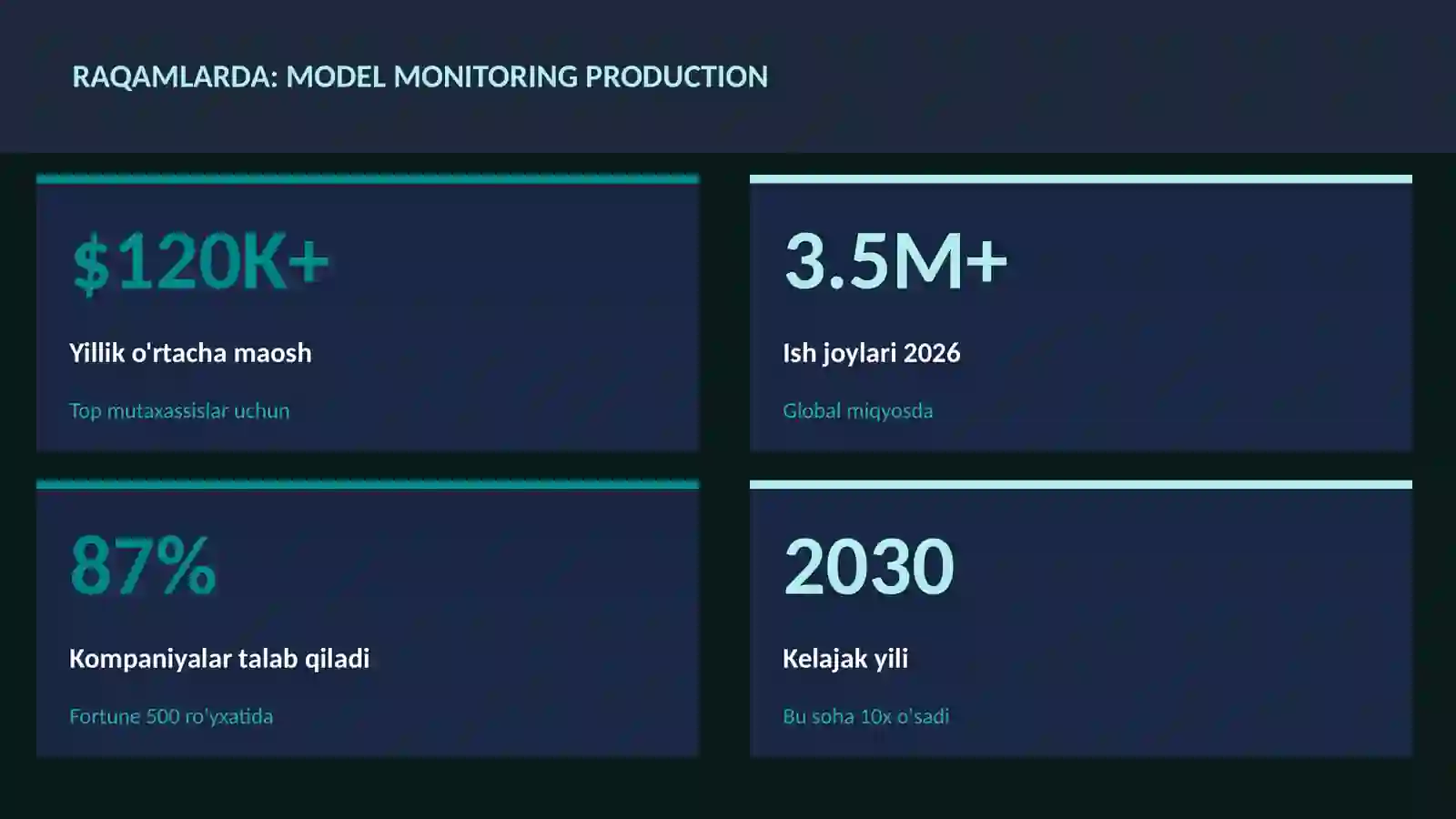Select the 2030 statistic number
Viewport: 1456px width, 819px height.
868,566
